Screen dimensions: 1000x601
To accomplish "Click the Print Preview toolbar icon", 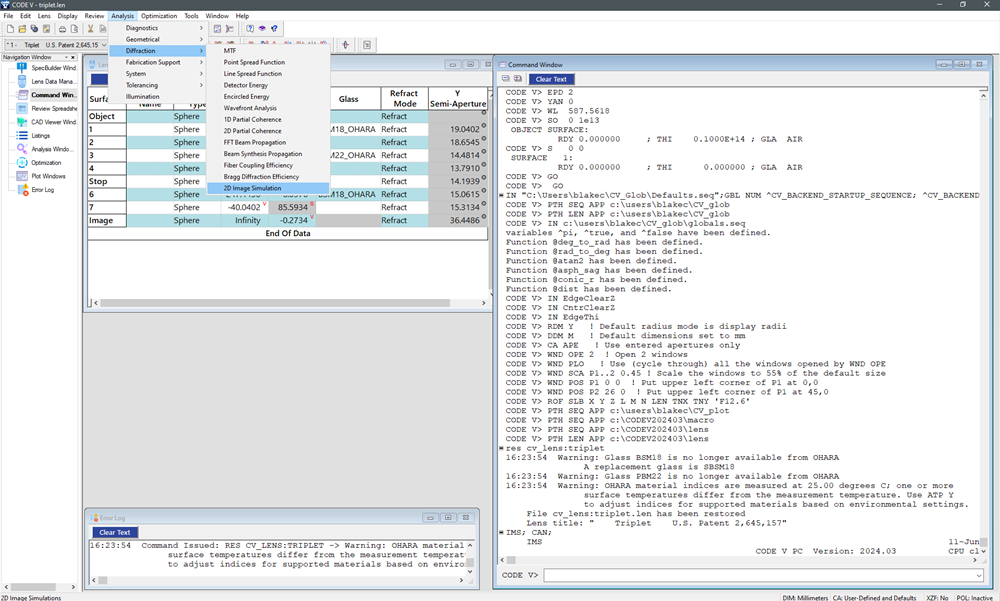I will point(75,29).
